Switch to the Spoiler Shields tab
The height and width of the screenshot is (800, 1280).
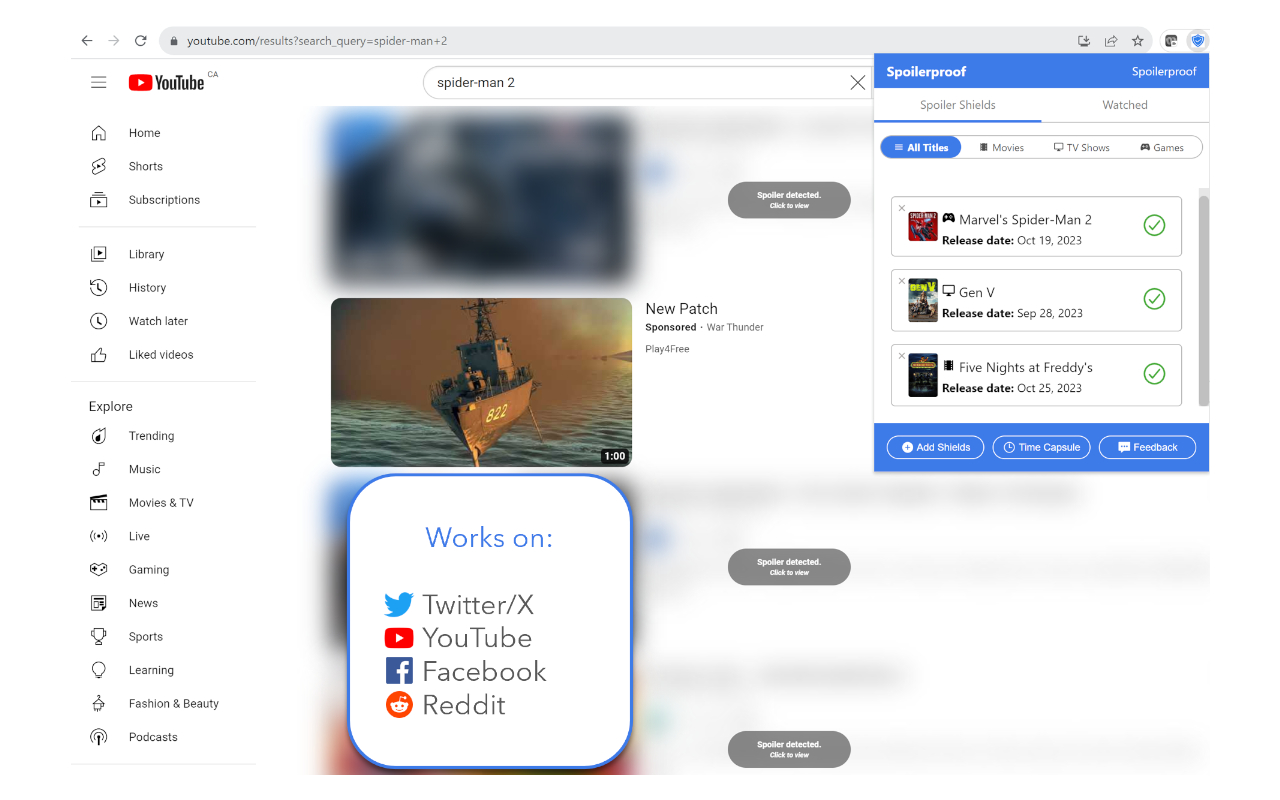click(958, 105)
